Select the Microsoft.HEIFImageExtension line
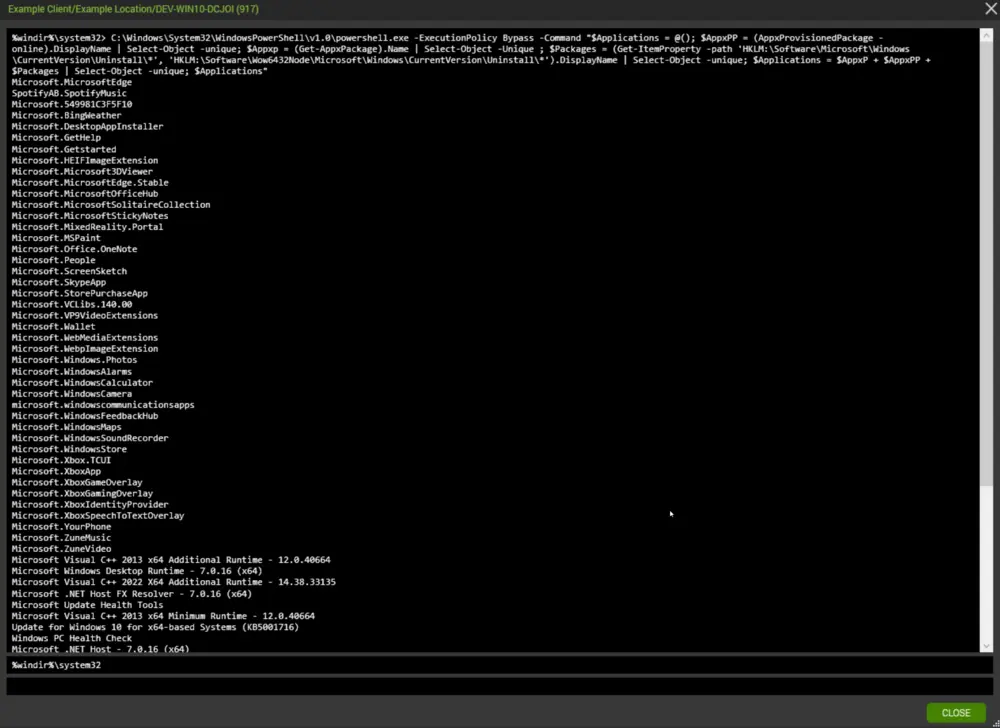 tap(85, 160)
